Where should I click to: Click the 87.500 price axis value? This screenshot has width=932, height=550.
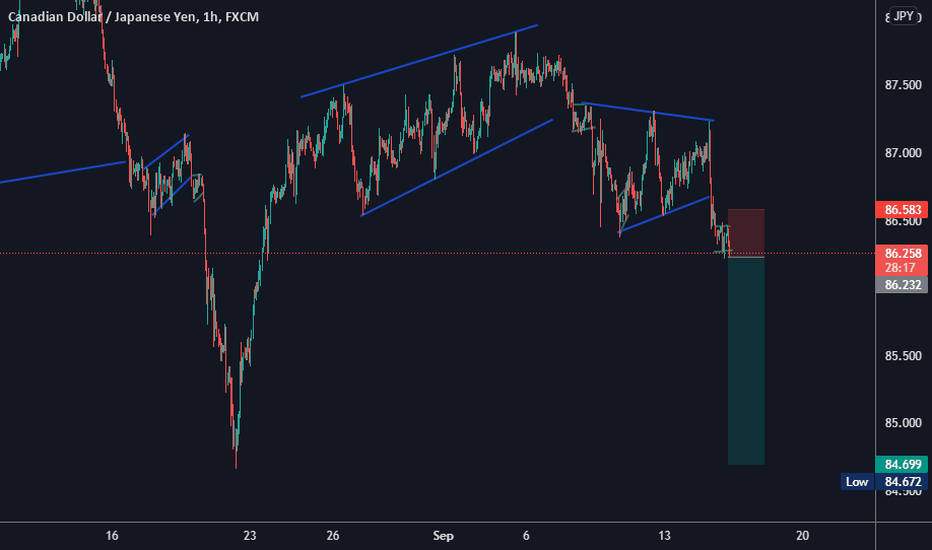tap(903, 86)
